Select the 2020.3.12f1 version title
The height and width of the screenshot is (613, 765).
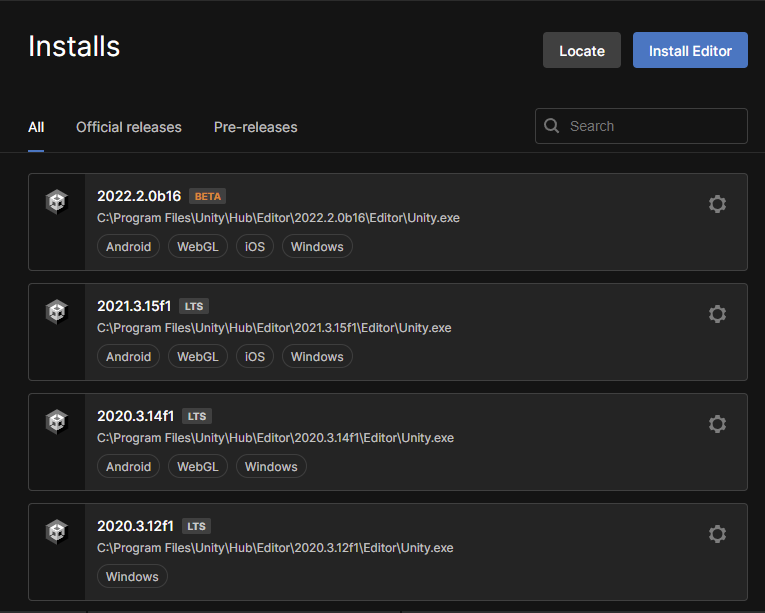136,526
